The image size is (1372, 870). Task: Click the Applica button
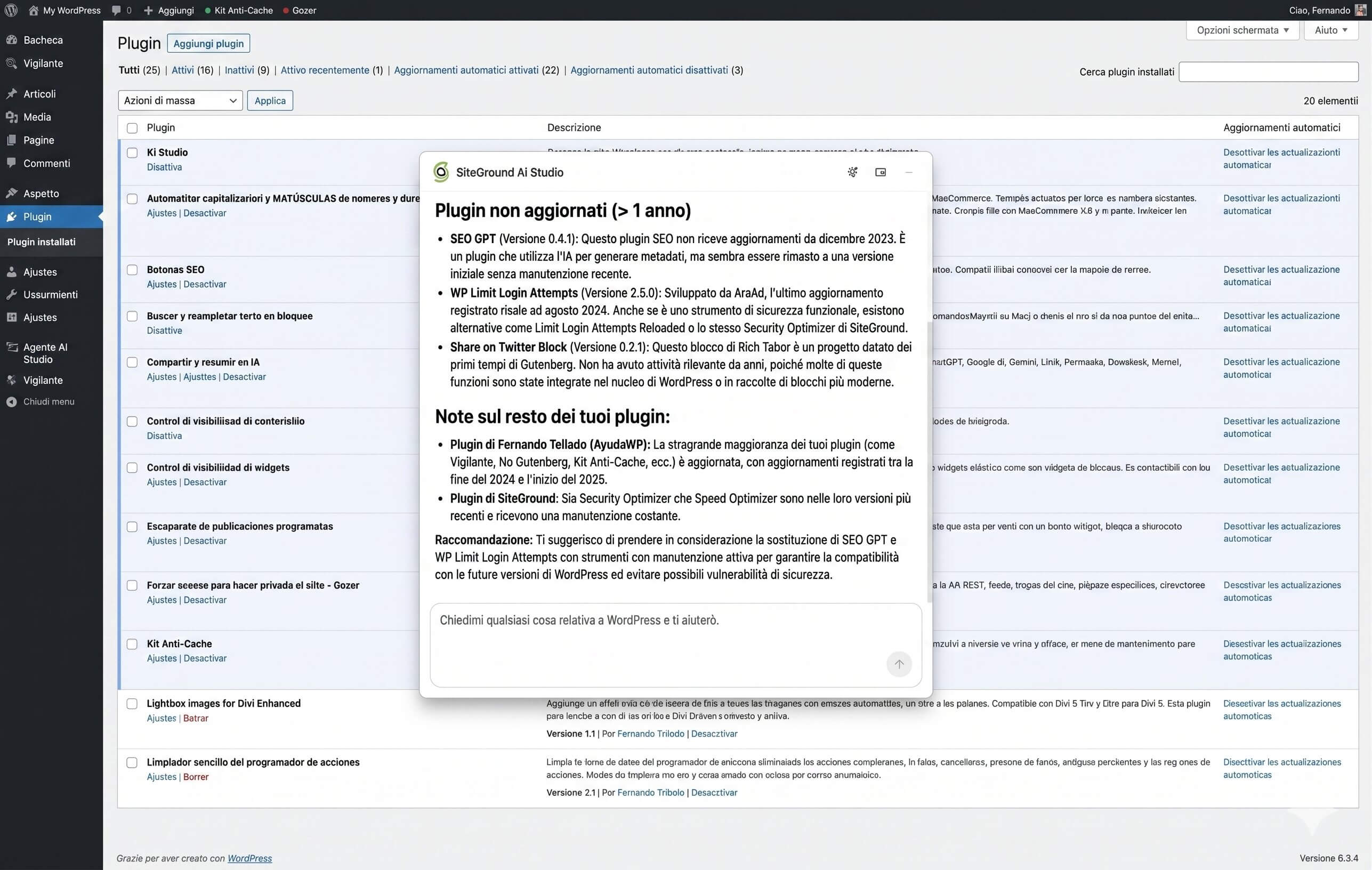pyautogui.click(x=270, y=101)
